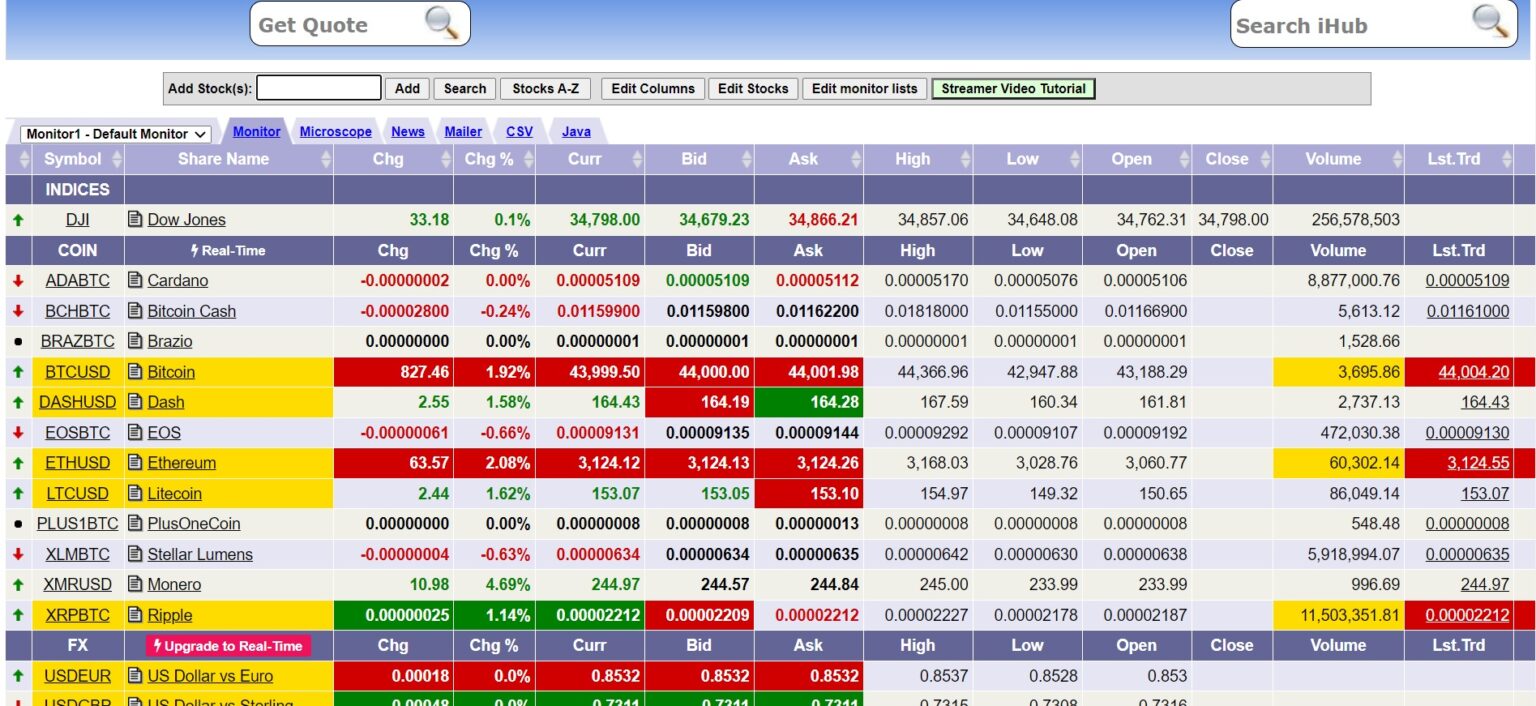This screenshot has width=1536, height=706.
Task: Click the red down arrow beside ADABTC
Action: coord(18,281)
